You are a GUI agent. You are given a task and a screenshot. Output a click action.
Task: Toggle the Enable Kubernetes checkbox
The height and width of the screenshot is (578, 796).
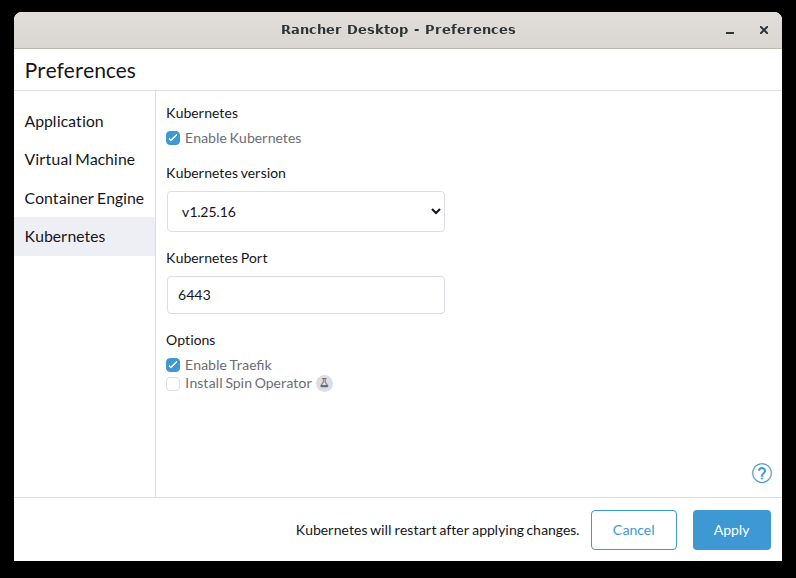pyautogui.click(x=173, y=138)
